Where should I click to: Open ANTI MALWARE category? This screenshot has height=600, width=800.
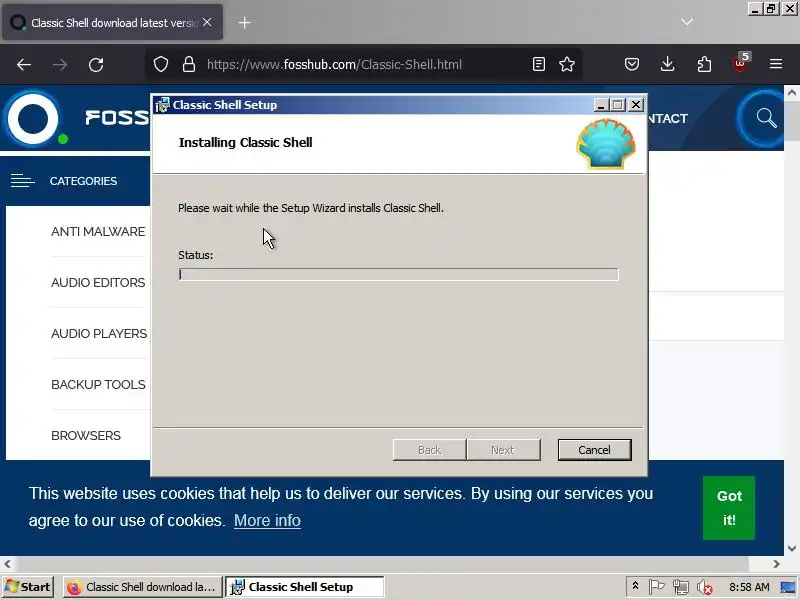(98, 232)
